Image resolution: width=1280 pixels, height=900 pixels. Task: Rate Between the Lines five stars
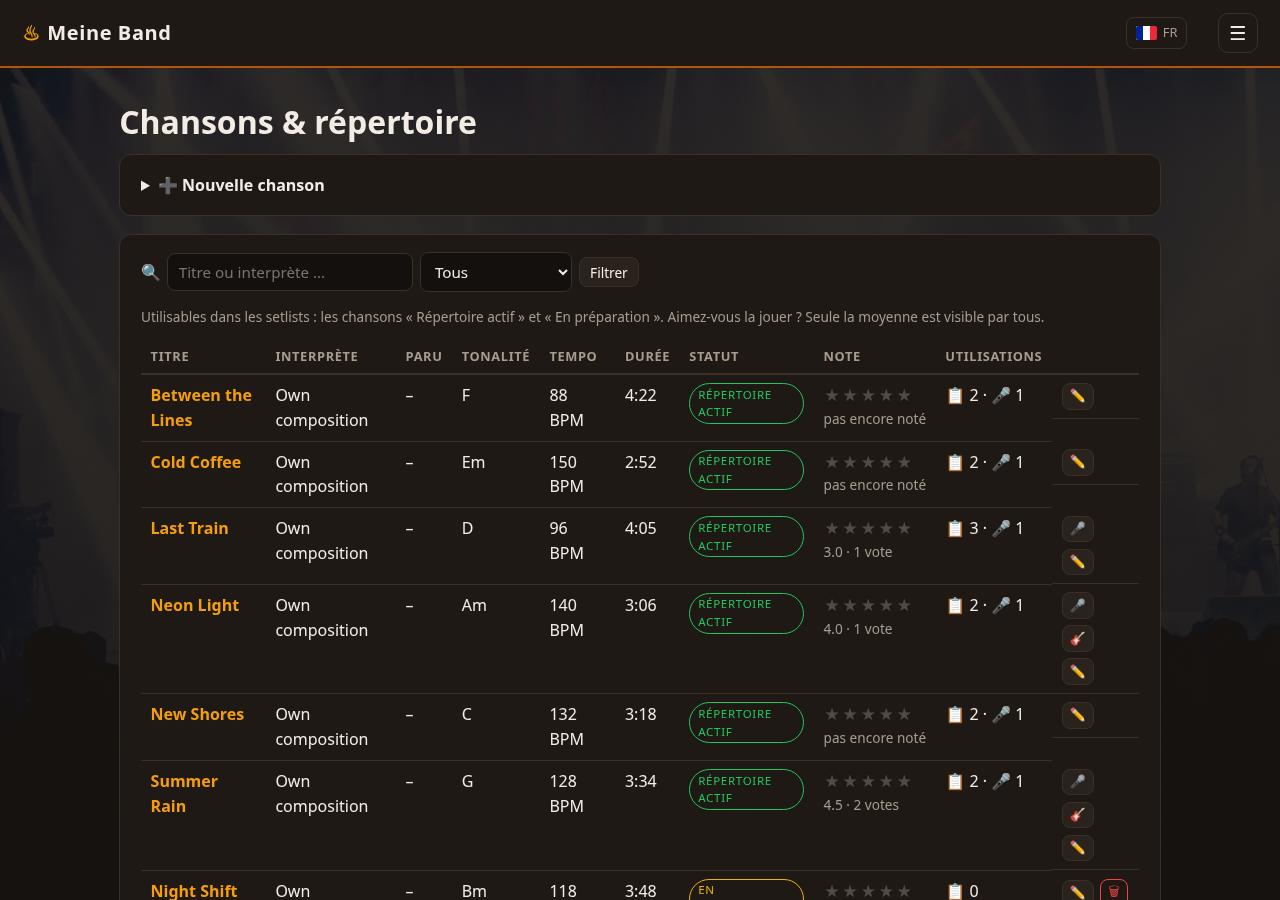(904, 395)
